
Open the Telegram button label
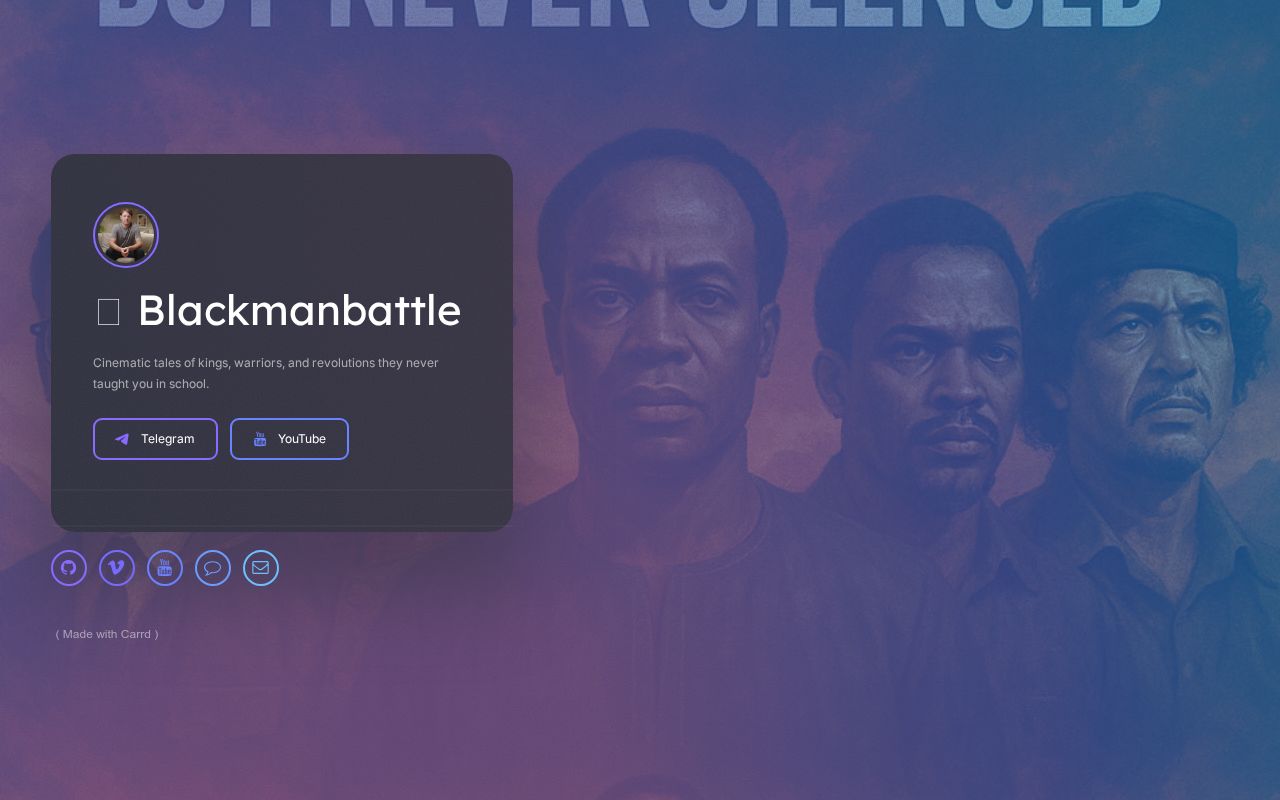click(x=167, y=439)
